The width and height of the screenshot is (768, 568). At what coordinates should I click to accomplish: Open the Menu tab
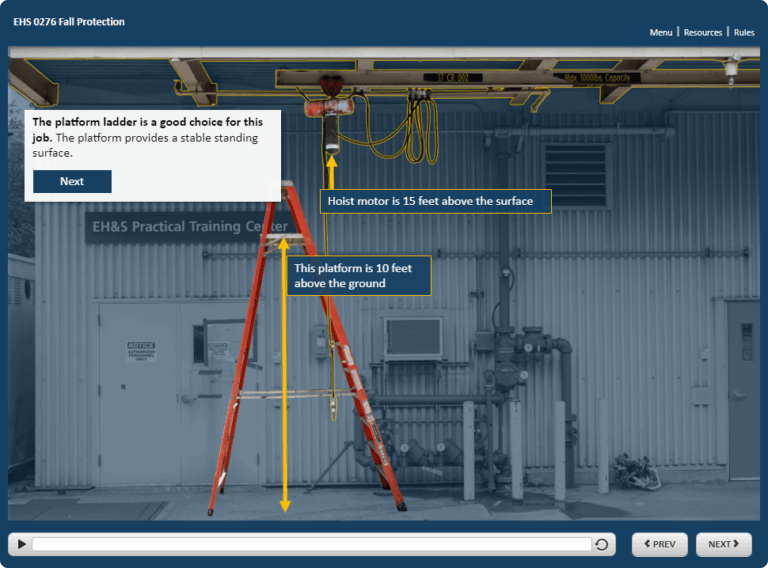(661, 32)
